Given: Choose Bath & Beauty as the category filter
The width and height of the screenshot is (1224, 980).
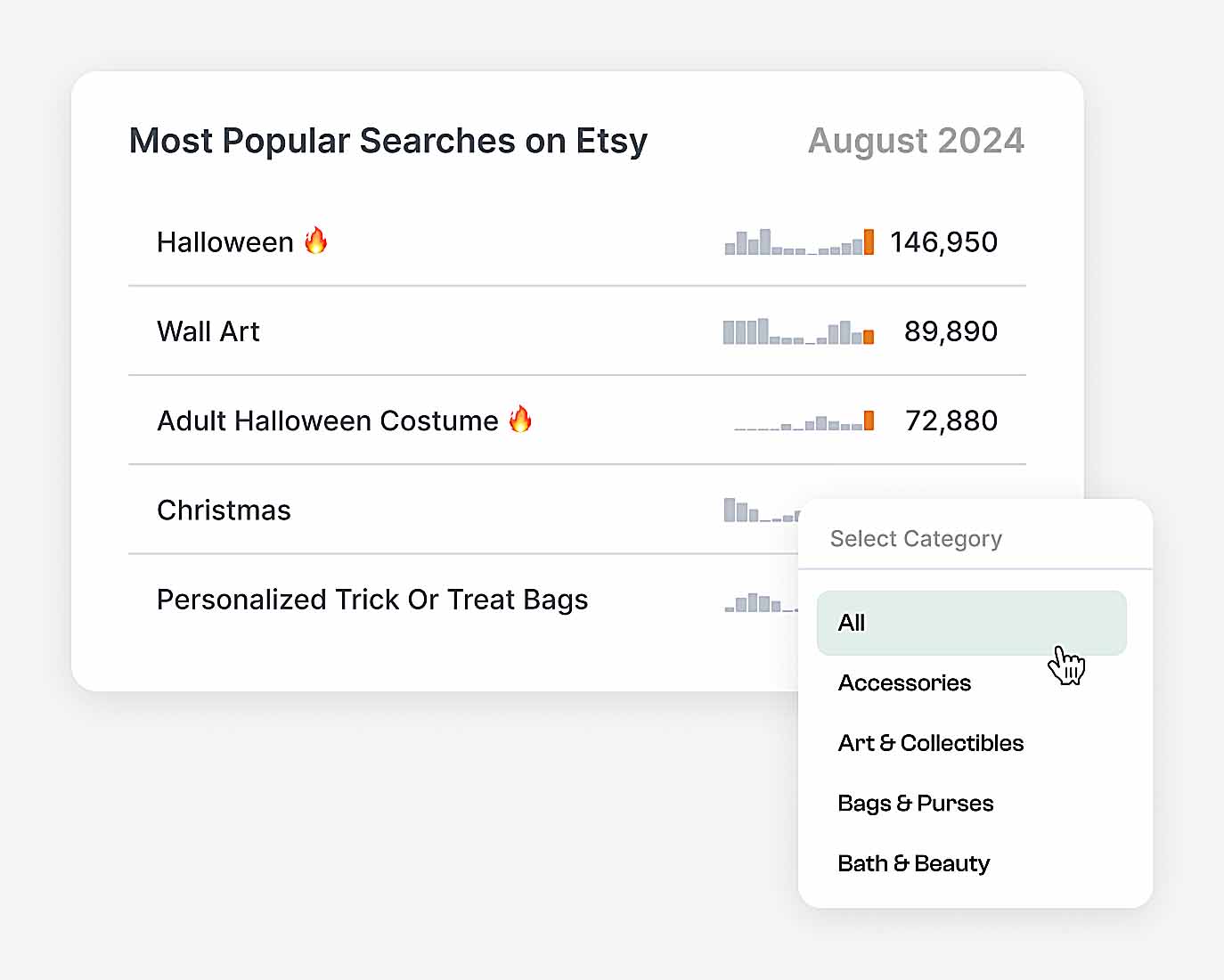Looking at the screenshot, I should tap(913, 862).
